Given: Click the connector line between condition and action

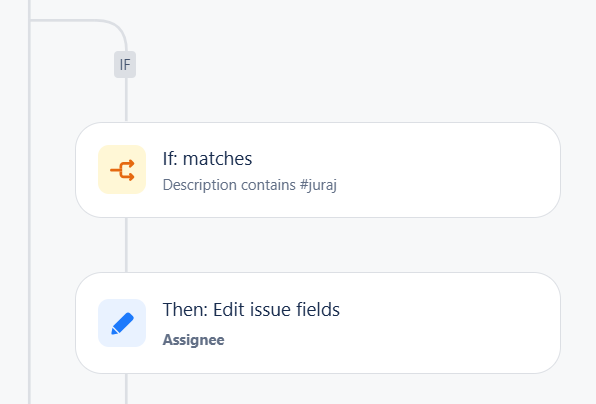Looking at the screenshot, I should click(126, 245).
